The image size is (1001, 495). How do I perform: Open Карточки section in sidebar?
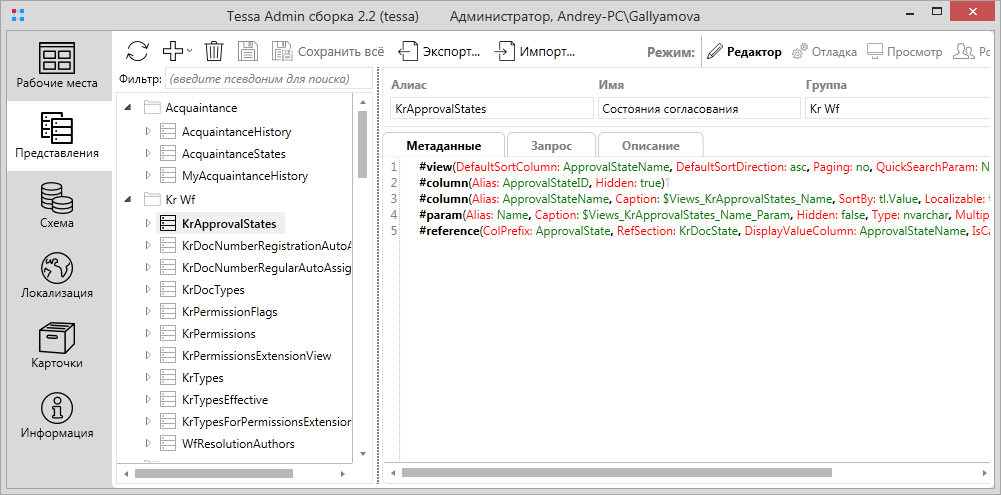[x=58, y=345]
